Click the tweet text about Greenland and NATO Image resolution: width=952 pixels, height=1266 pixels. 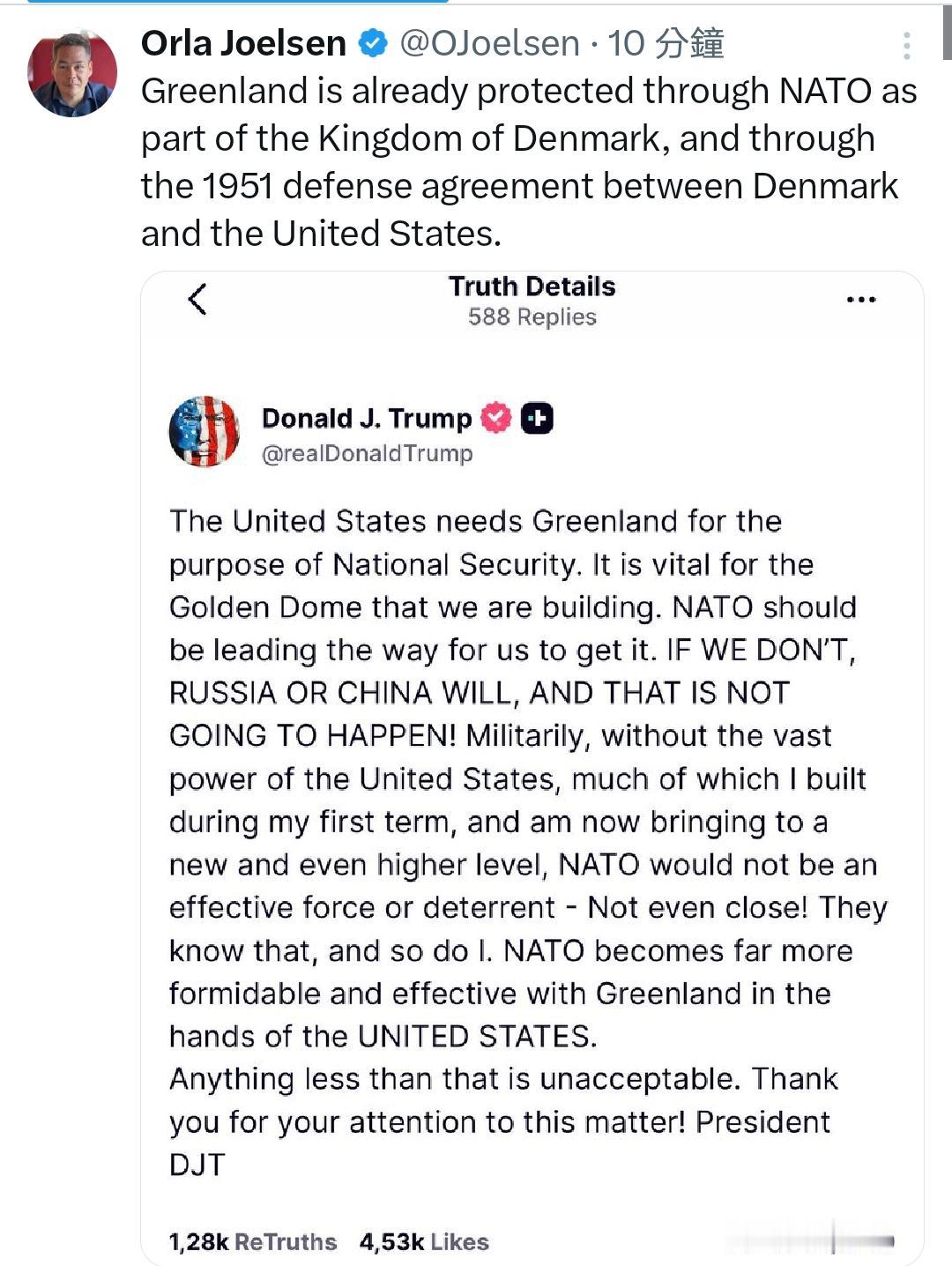click(x=527, y=162)
